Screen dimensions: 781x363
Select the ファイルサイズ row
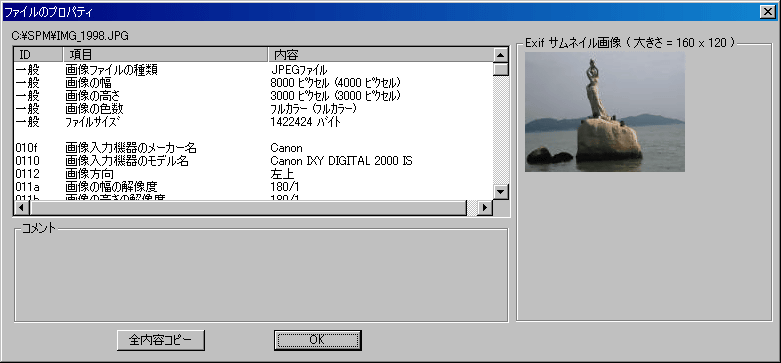pos(254,122)
